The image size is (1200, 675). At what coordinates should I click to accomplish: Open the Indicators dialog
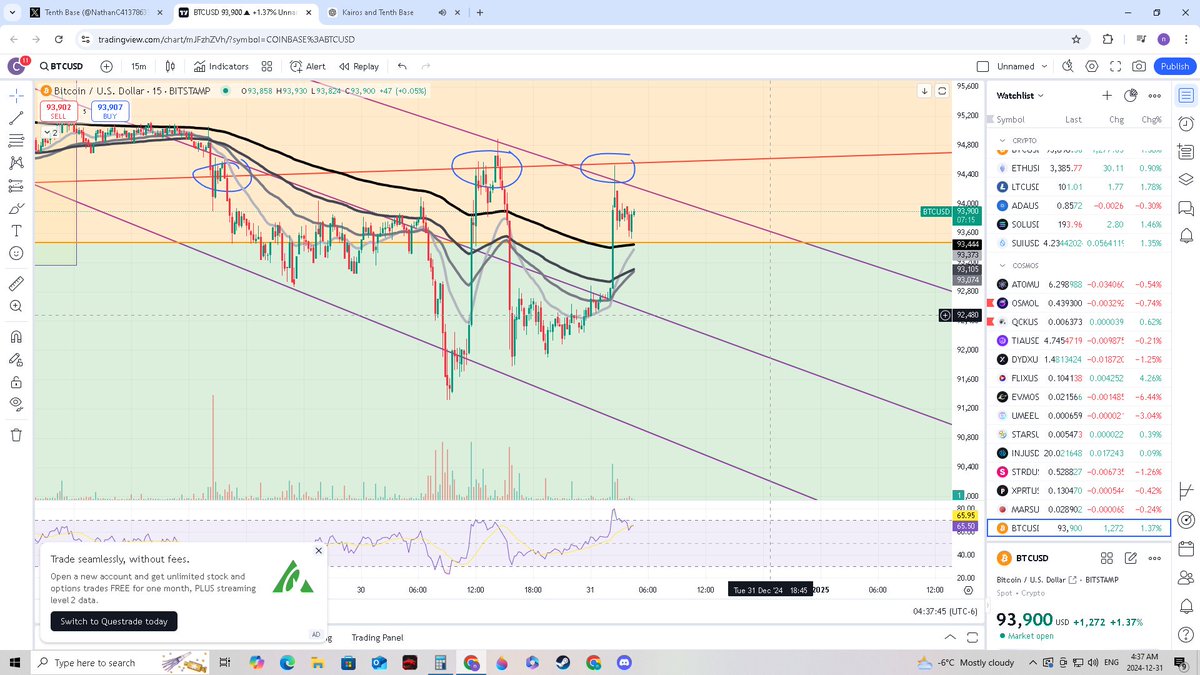point(221,66)
